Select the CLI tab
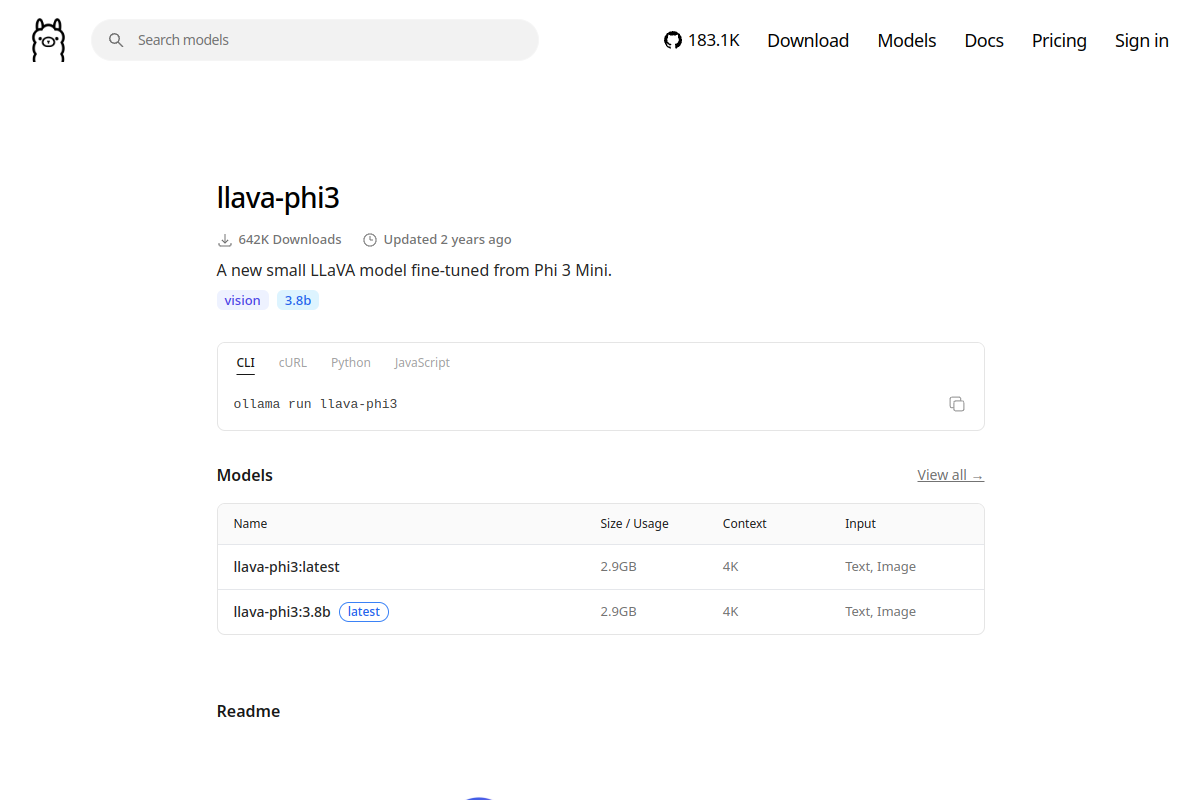This screenshot has width=1200, height=800. coord(246,363)
